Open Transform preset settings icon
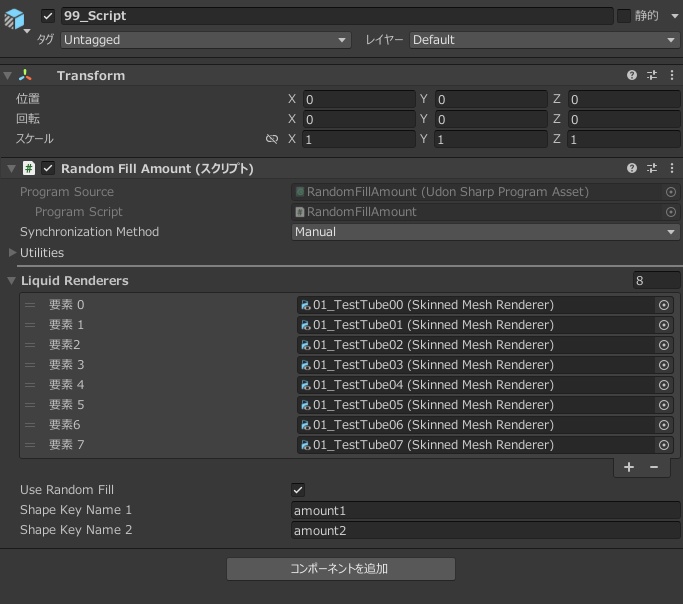This screenshot has height=604, width=683. point(652,75)
